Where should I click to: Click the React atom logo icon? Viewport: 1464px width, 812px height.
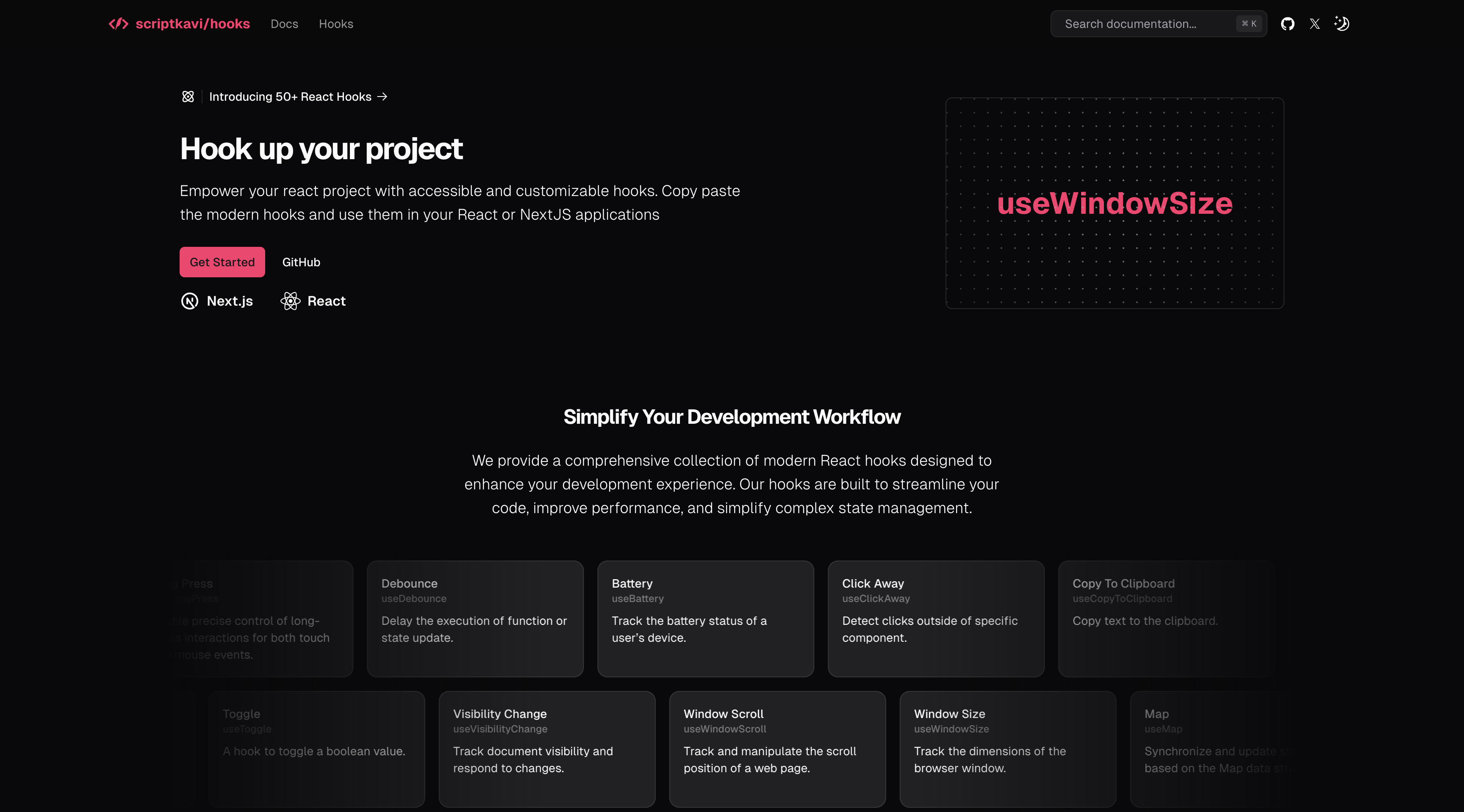coord(290,301)
